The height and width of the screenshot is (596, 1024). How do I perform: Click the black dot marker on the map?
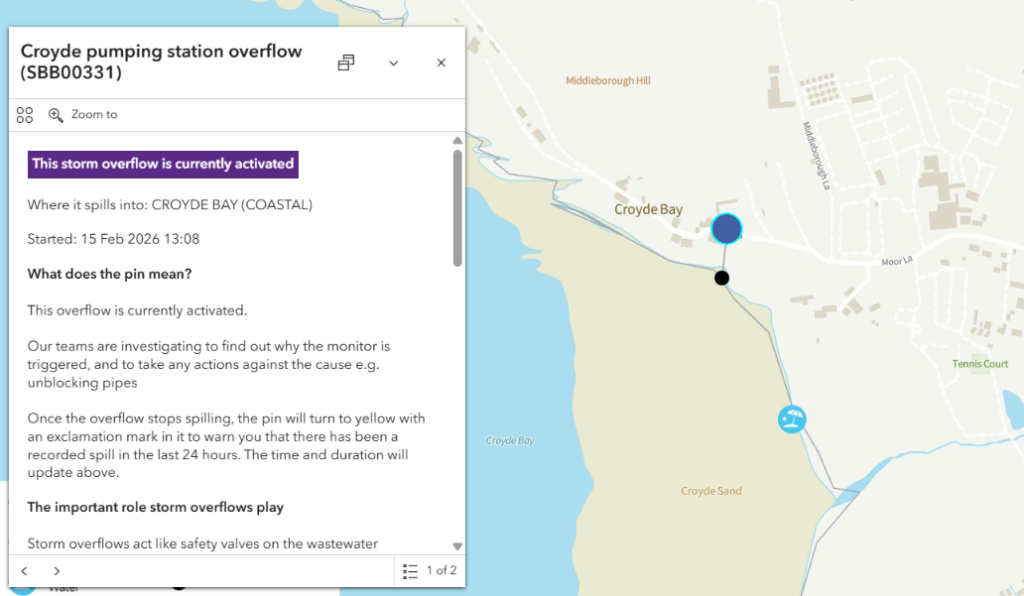(722, 278)
